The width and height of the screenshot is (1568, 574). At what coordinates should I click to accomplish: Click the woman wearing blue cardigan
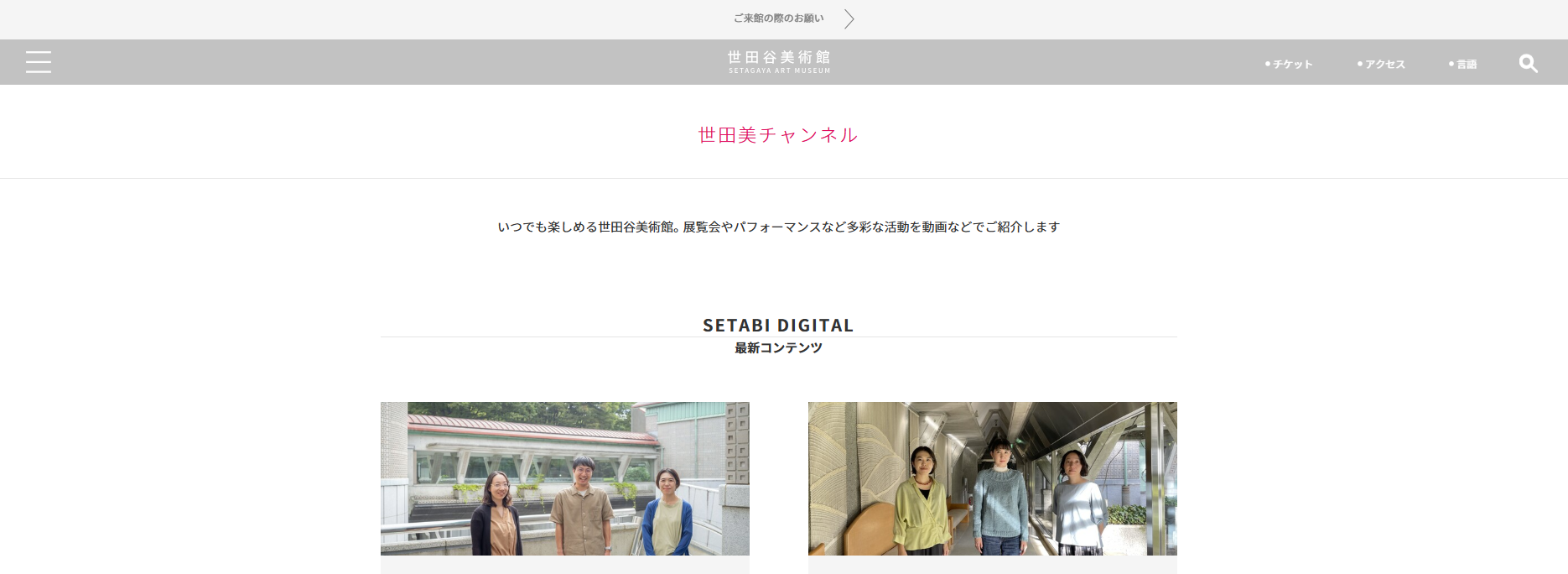coord(667,514)
